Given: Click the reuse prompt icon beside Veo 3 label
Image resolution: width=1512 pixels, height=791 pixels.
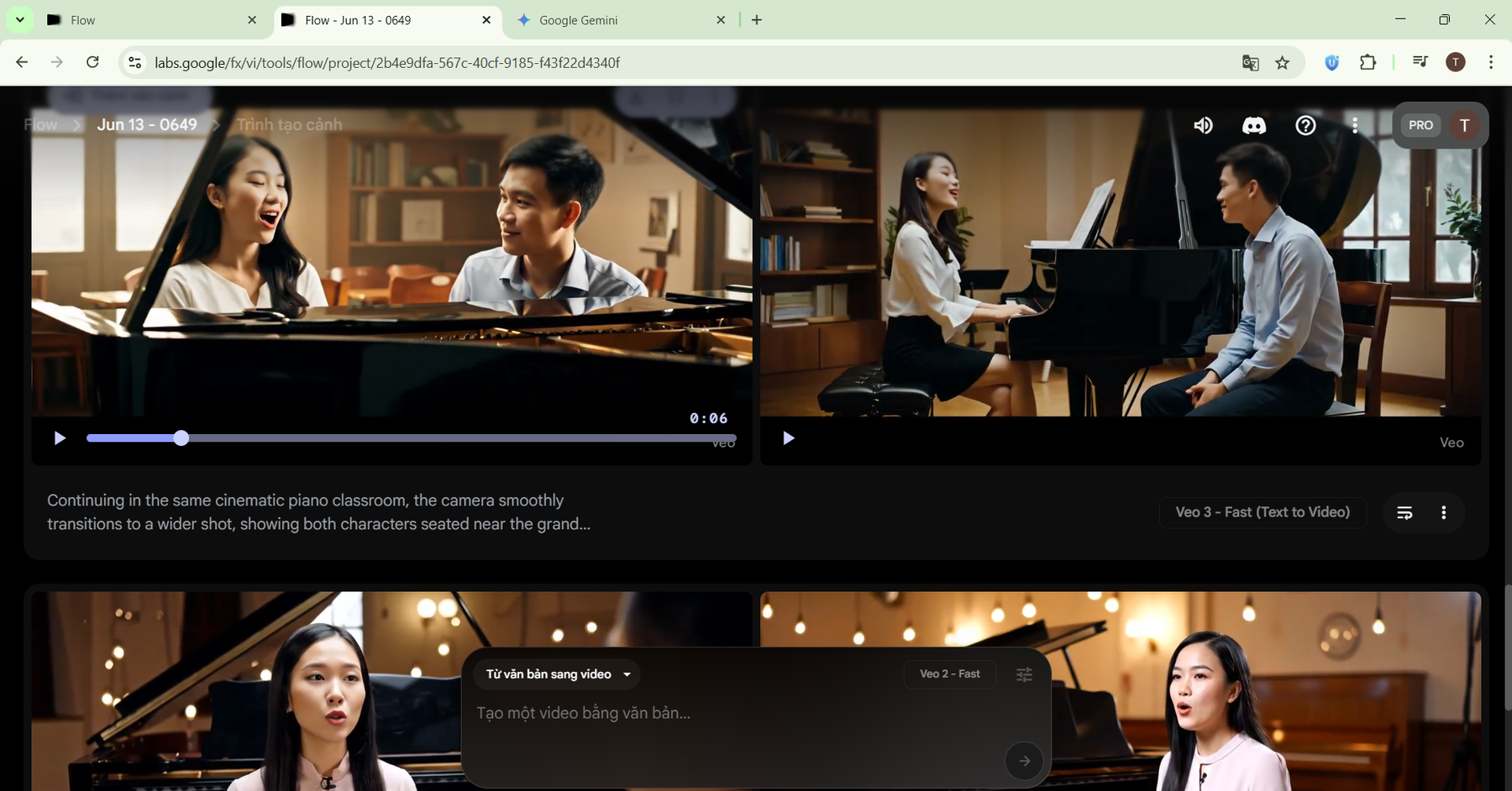Looking at the screenshot, I should click(1404, 513).
